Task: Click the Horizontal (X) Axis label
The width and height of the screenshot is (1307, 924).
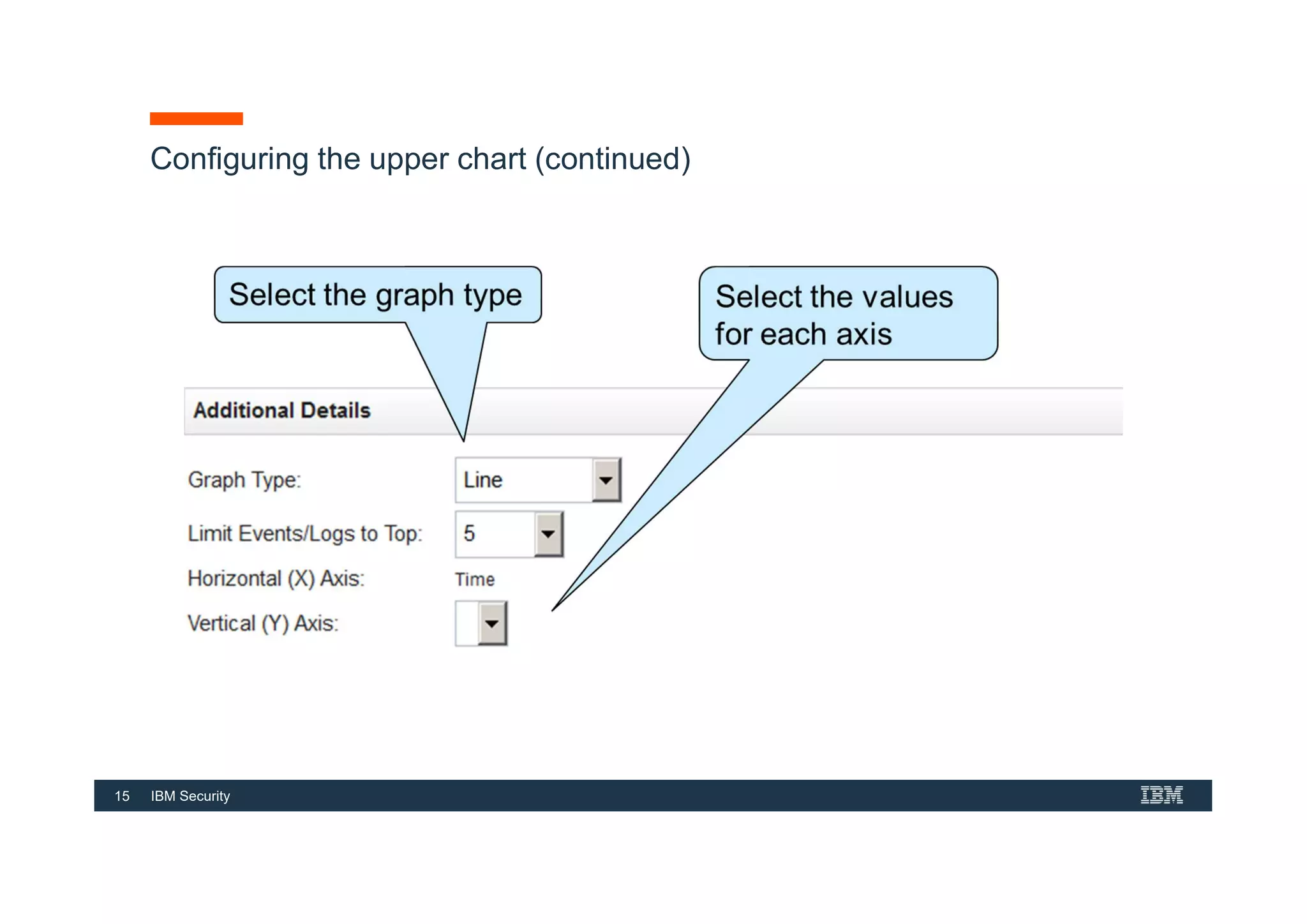Action: coord(276,579)
